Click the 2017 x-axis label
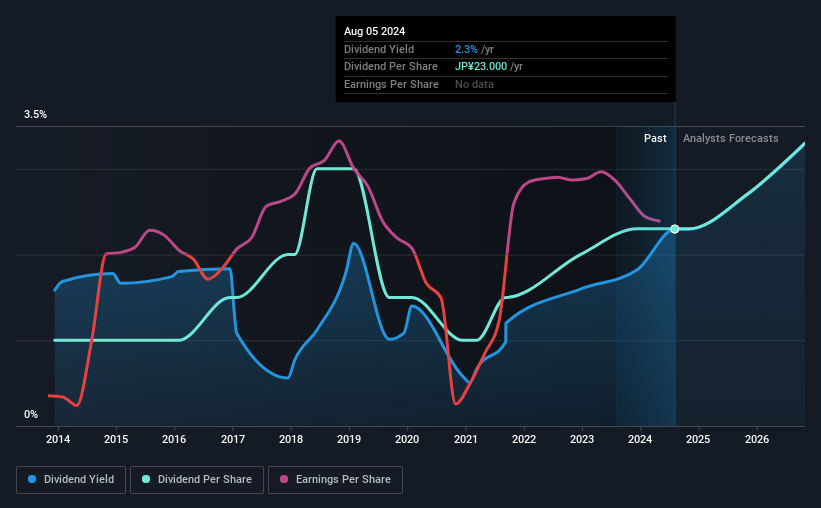 coord(233,439)
